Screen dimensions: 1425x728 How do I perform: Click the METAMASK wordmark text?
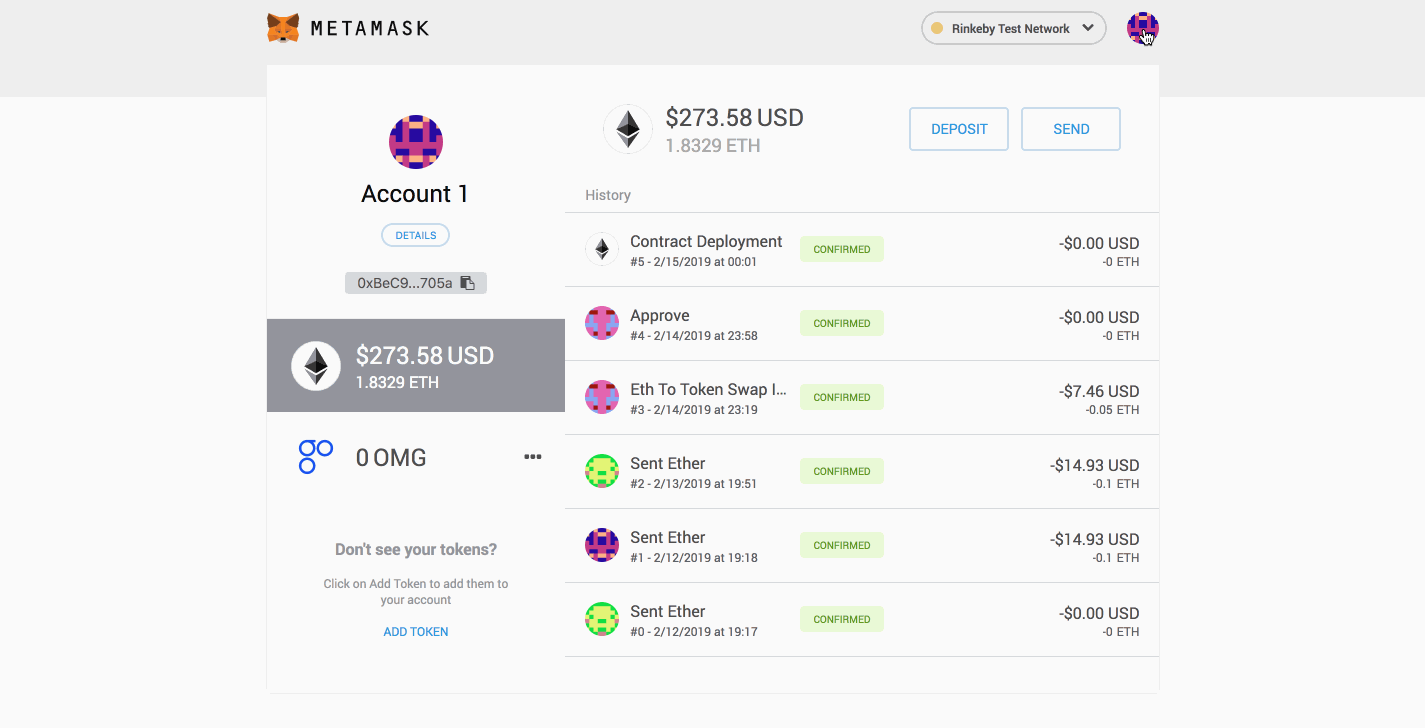[370, 28]
